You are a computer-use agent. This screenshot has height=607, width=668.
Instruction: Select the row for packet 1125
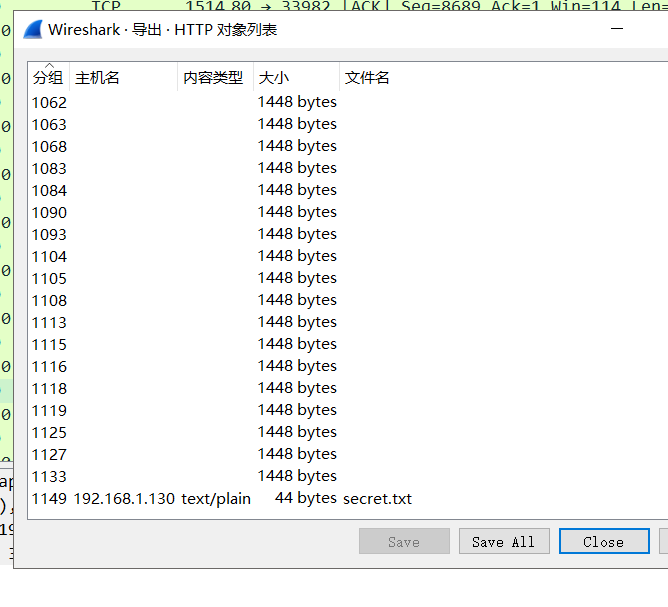click(348, 432)
